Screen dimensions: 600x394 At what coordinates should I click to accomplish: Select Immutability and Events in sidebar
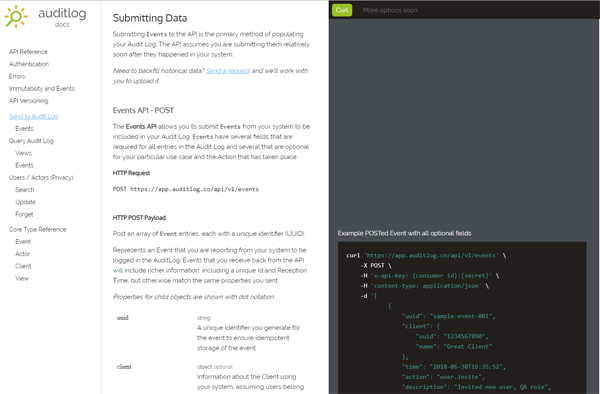tap(42, 88)
